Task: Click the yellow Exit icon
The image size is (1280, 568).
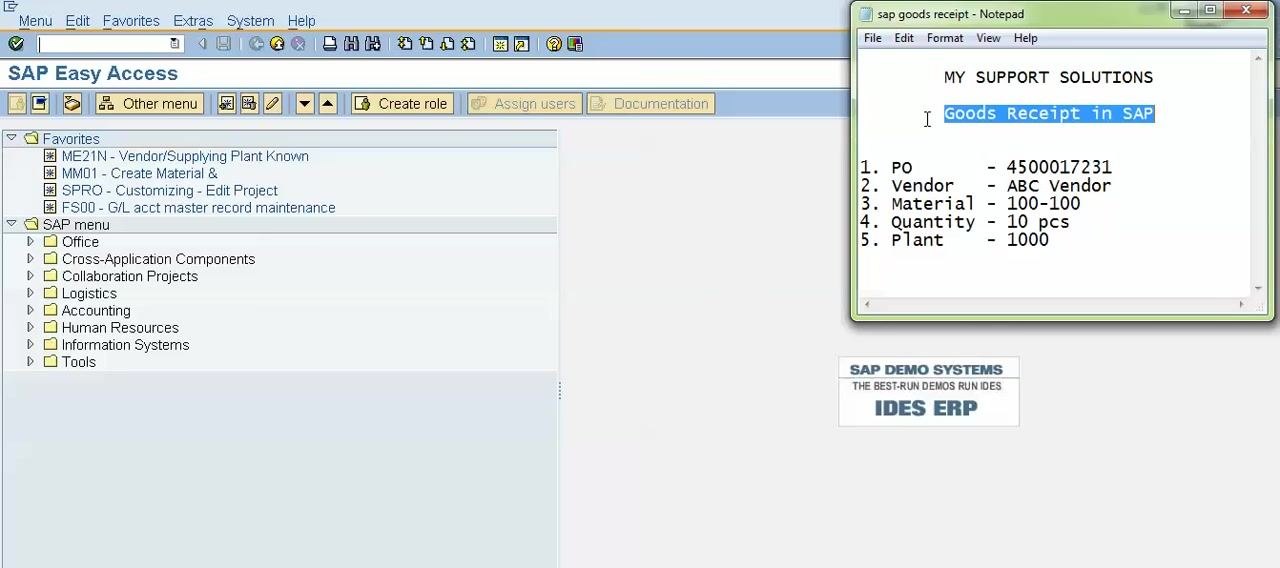Action: (277, 44)
